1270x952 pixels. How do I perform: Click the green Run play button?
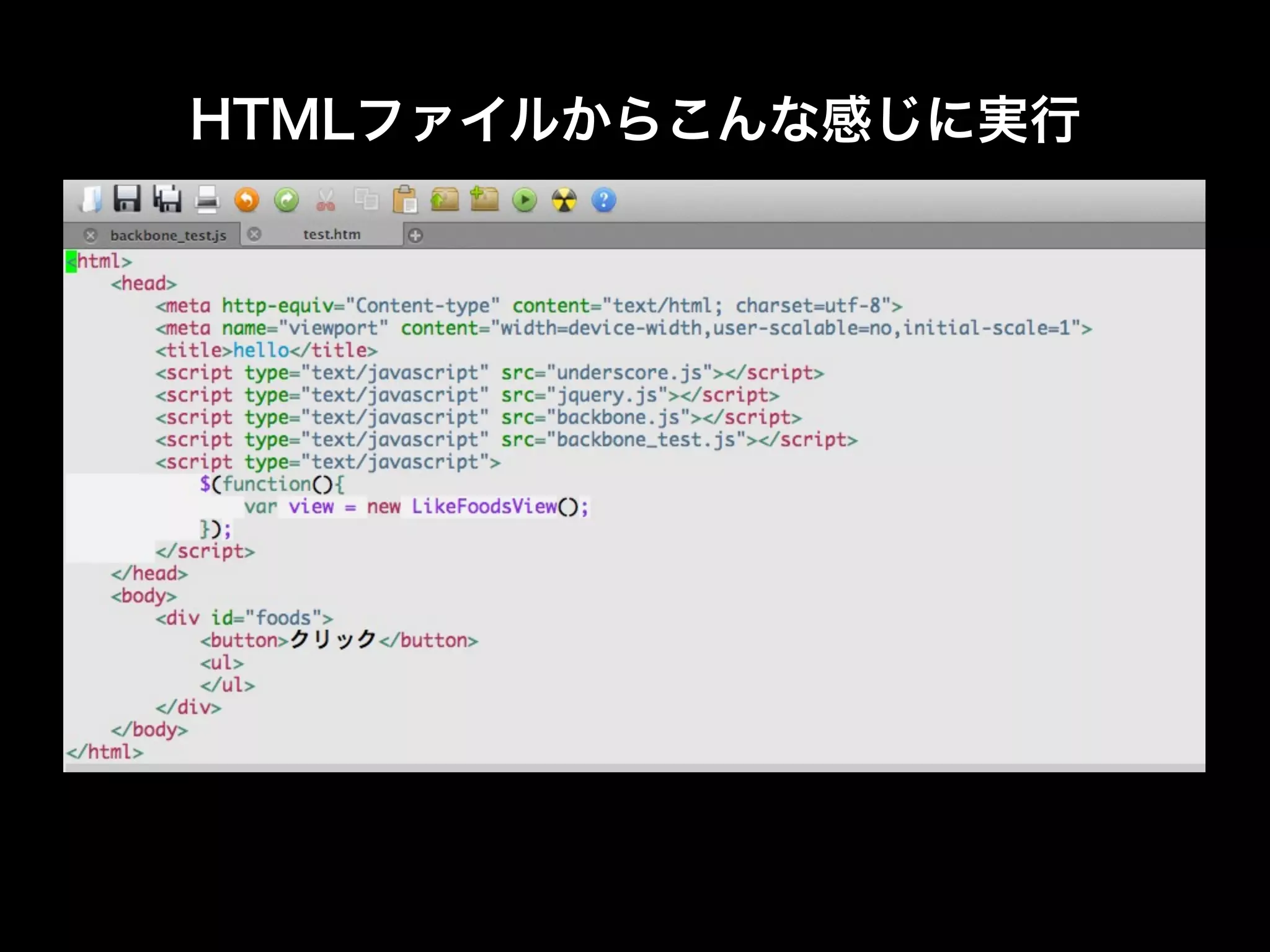pos(525,200)
